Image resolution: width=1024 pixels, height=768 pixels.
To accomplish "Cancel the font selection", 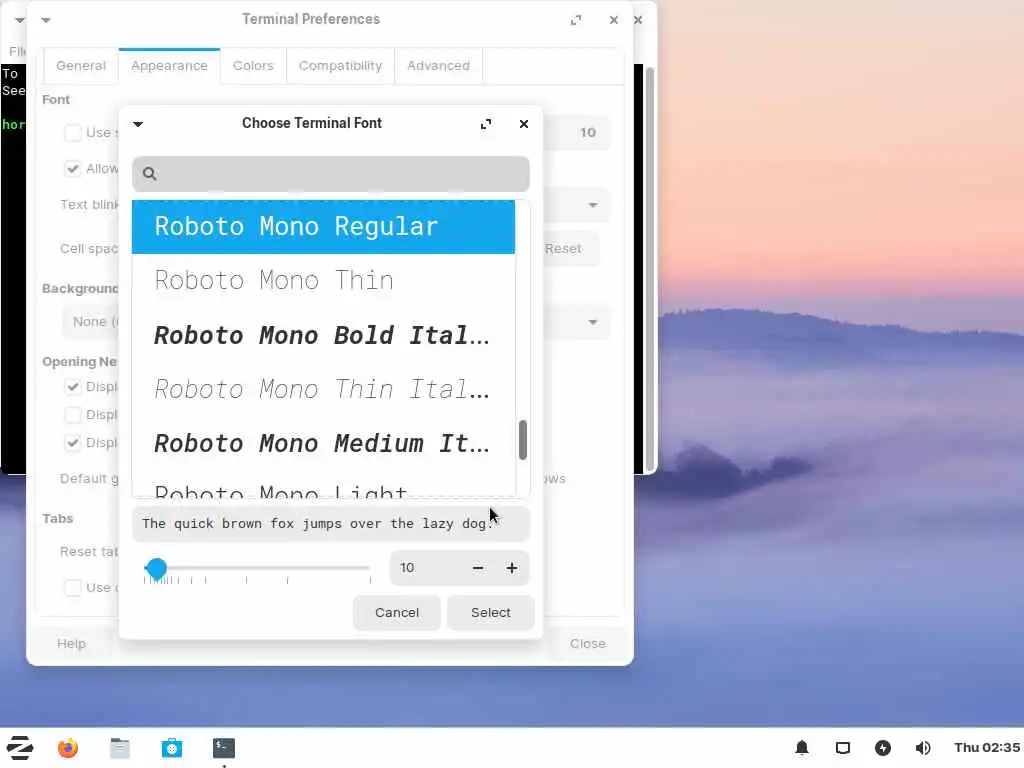I will (396, 613).
